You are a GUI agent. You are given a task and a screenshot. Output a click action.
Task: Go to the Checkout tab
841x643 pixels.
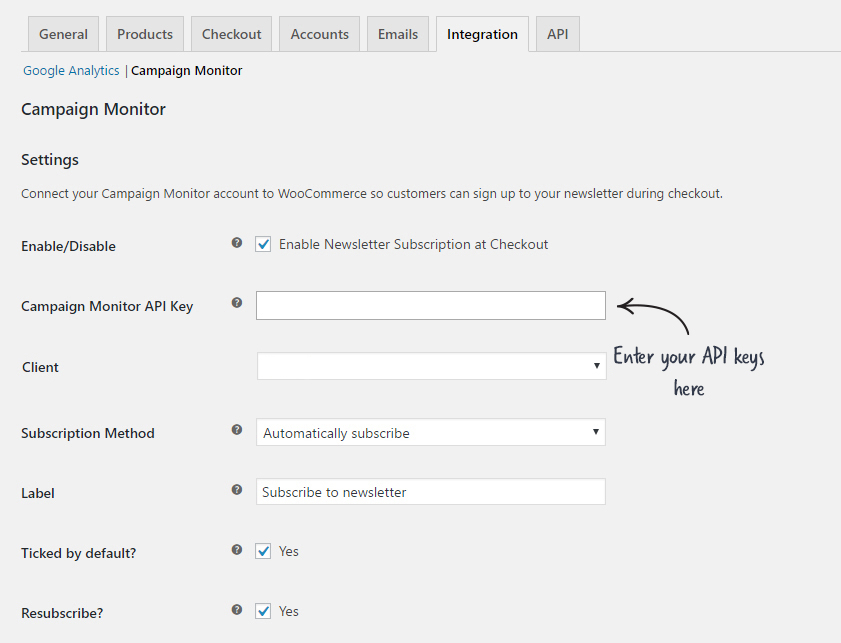pos(231,34)
